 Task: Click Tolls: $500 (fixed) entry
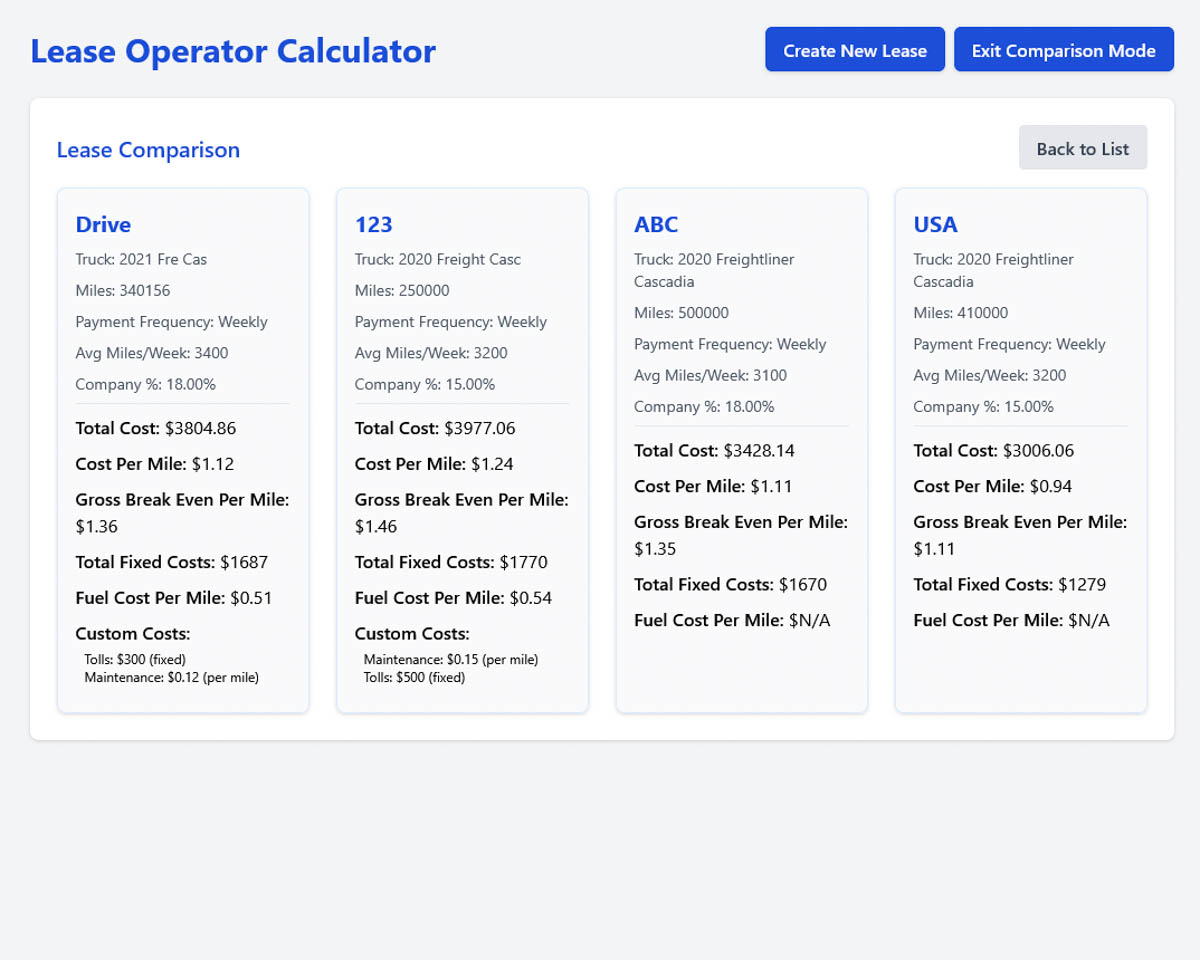(414, 677)
